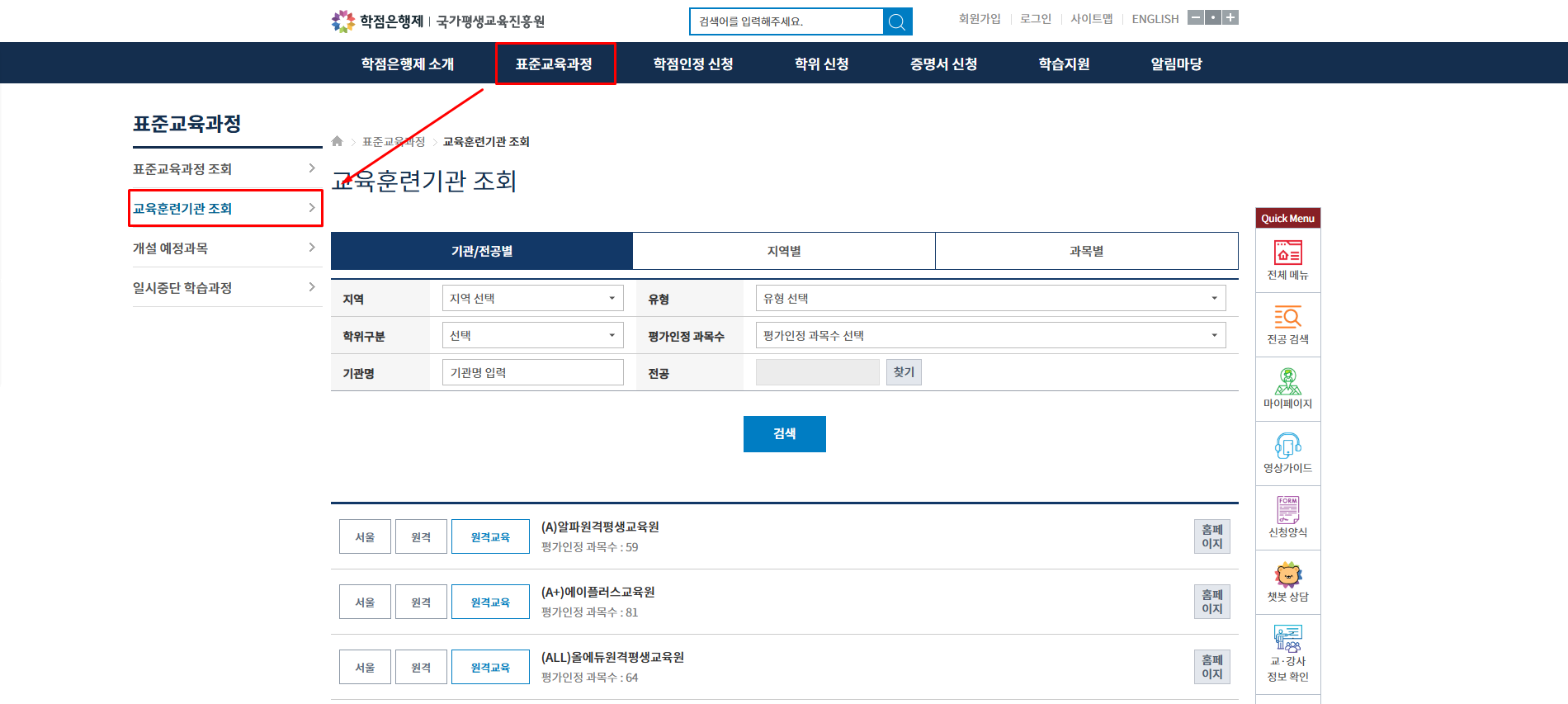The width and height of the screenshot is (1568, 704).
Task: Click 평가인정 과목수 : 81 text
Action: (x=589, y=612)
